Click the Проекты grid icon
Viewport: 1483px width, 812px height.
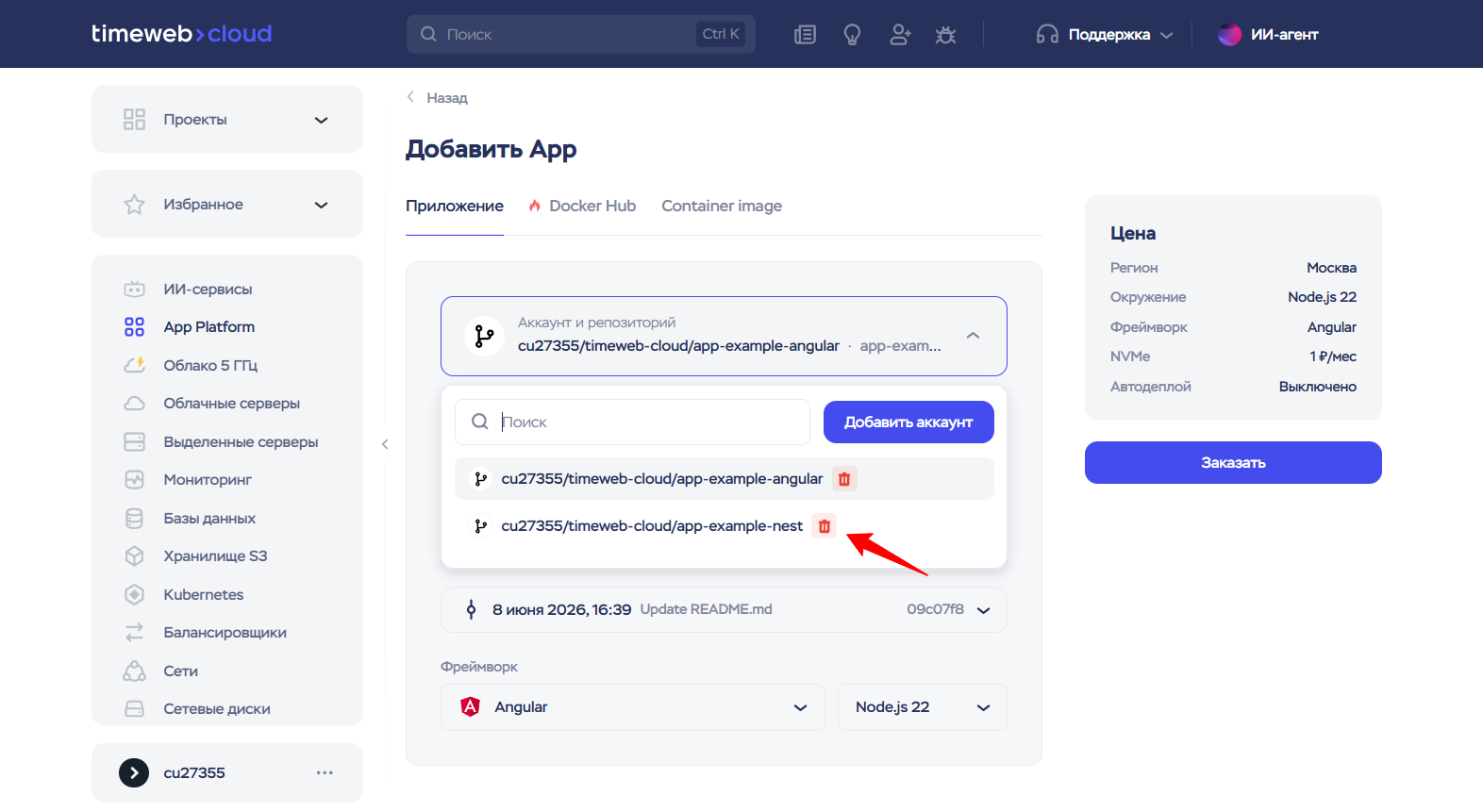pos(135,119)
